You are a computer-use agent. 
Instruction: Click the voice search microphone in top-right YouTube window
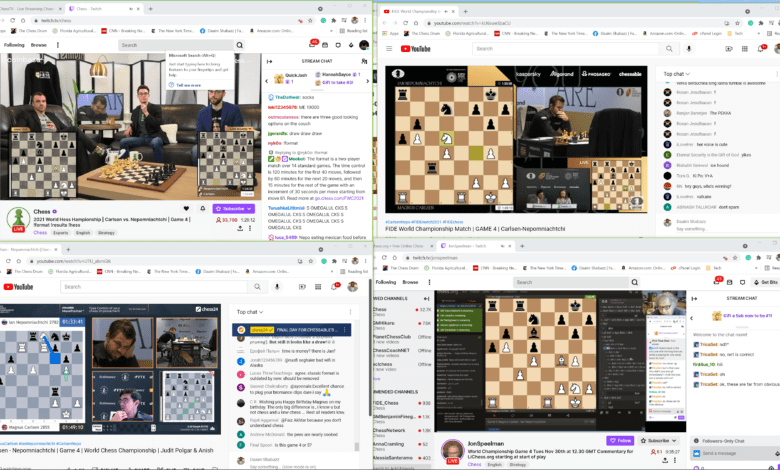pyautogui.click(x=689, y=49)
